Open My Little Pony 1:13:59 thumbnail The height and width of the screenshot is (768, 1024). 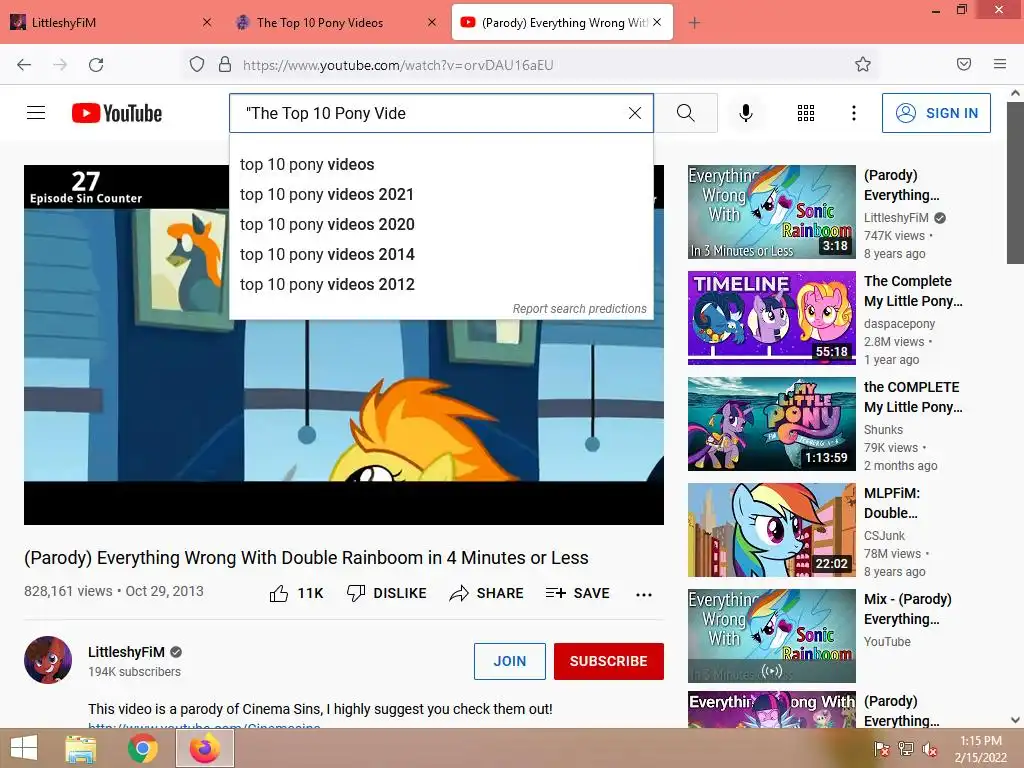tap(771, 424)
